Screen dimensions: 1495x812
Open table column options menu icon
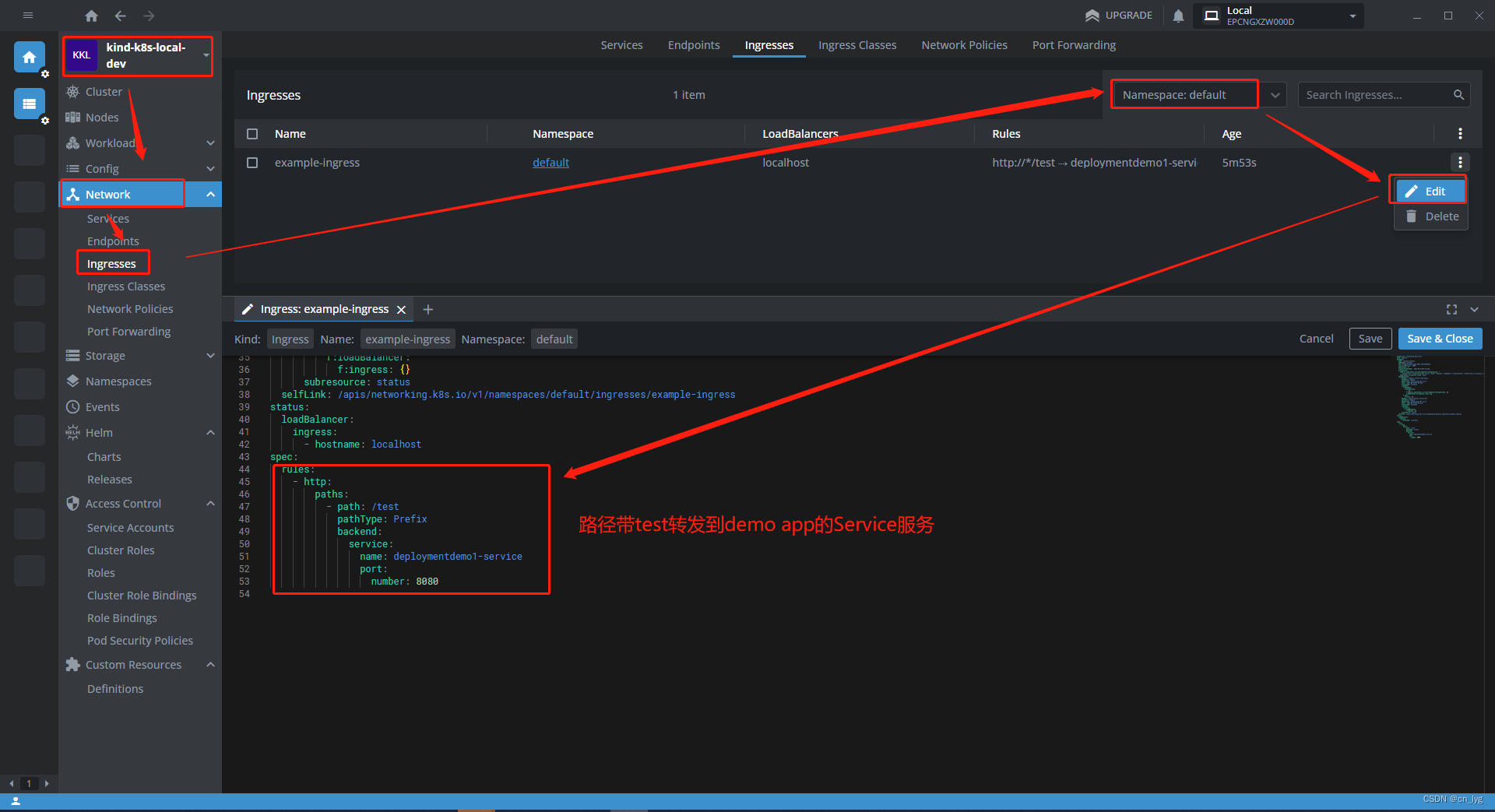tap(1460, 134)
